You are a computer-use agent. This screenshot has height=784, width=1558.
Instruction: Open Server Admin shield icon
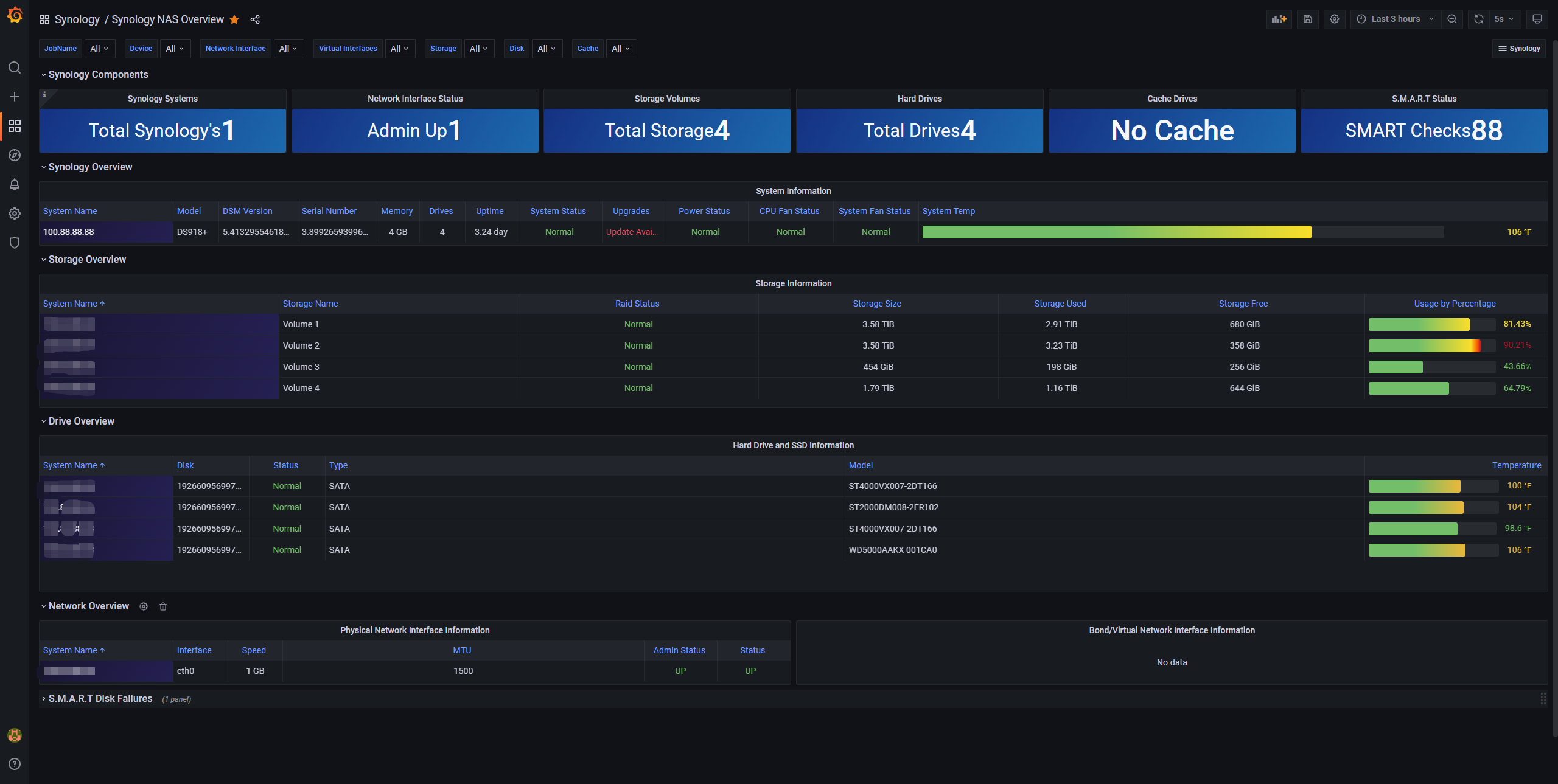15,243
